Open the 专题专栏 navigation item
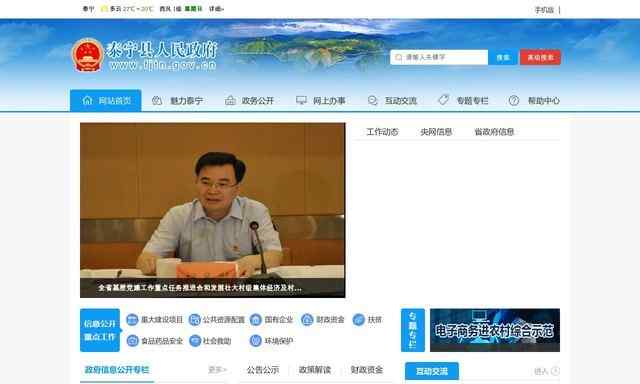The image size is (640, 384). (463, 100)
